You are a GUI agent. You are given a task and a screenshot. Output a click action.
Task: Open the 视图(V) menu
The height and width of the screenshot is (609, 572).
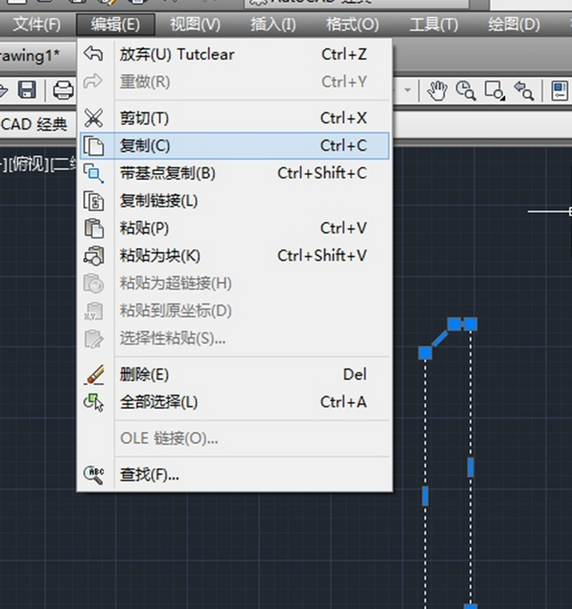(x=195, y=25)
